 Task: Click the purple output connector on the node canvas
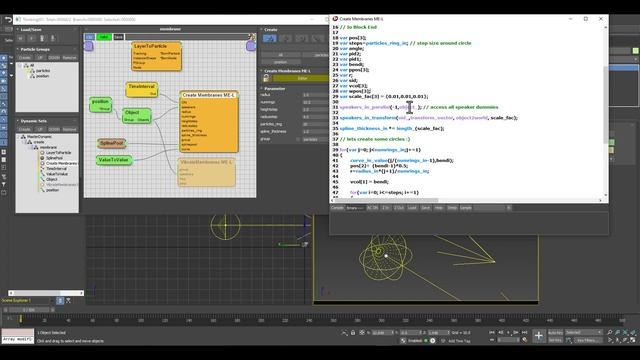pyautogui.click(x=251, y=46)
